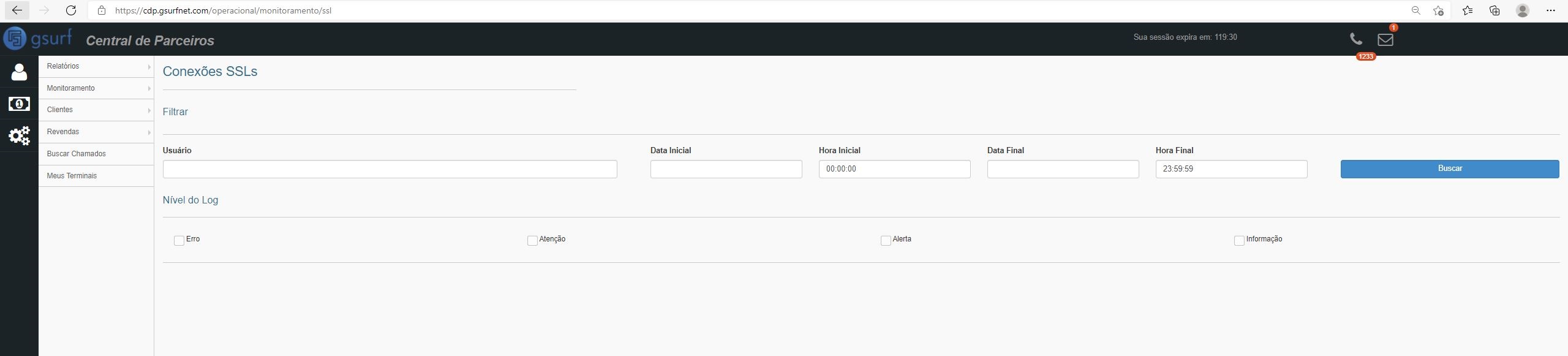
Task: Enable the Erro log level checkbox
Action: (179, 241)
